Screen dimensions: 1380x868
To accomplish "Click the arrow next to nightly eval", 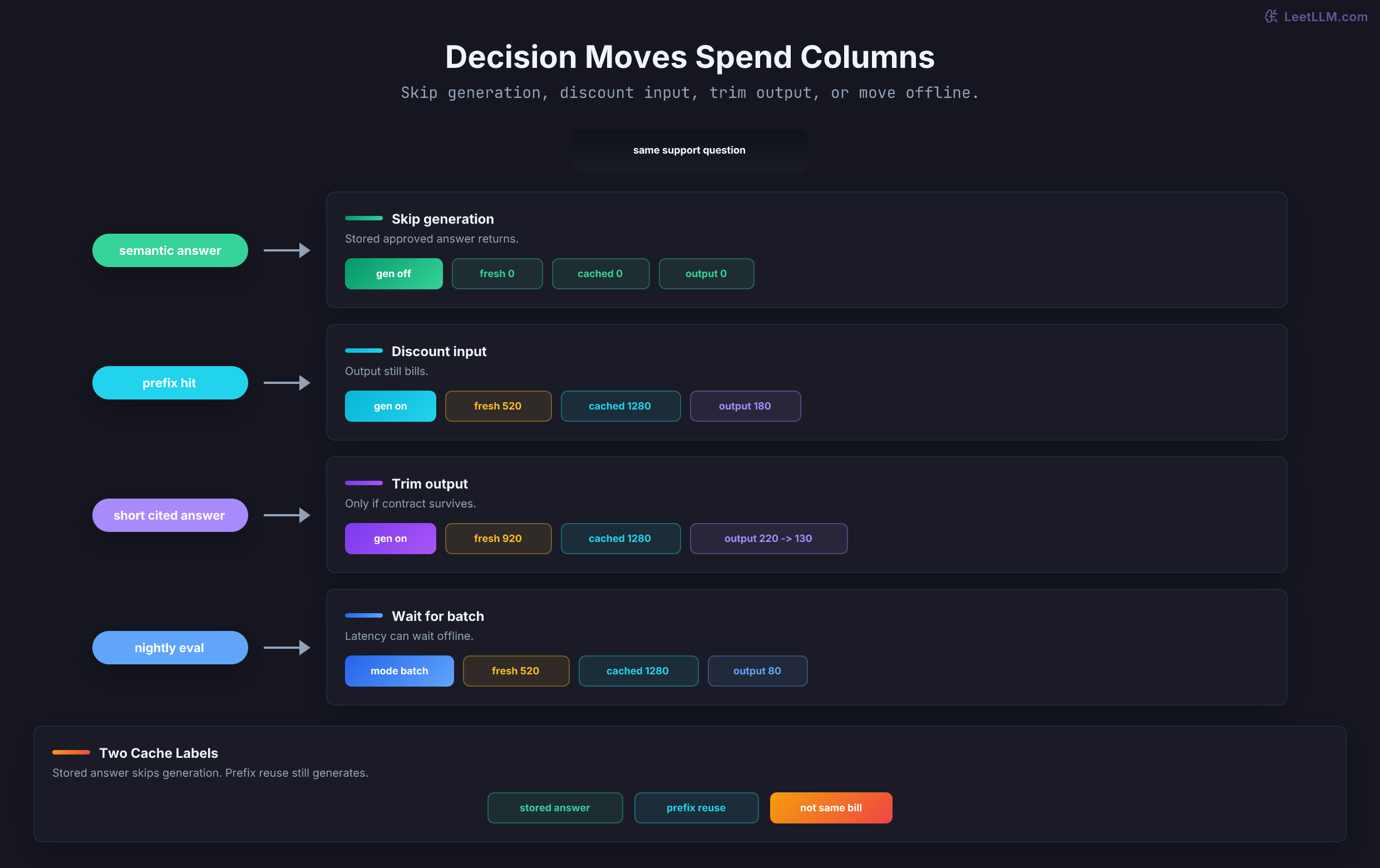I will (287, 648).
